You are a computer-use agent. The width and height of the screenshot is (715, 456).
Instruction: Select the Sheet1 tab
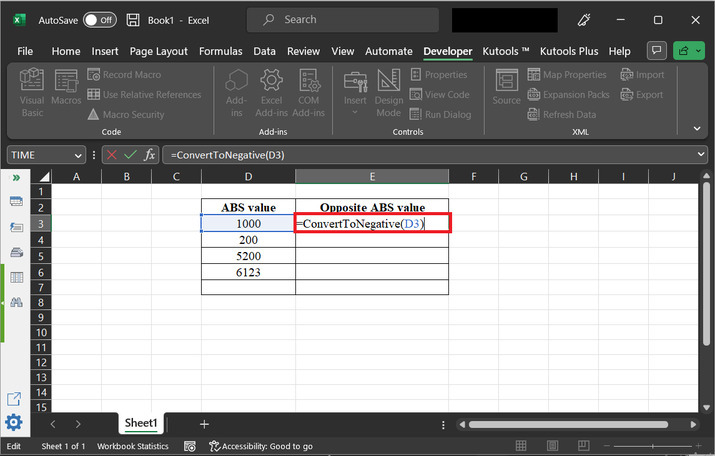[x=140, y=423]
